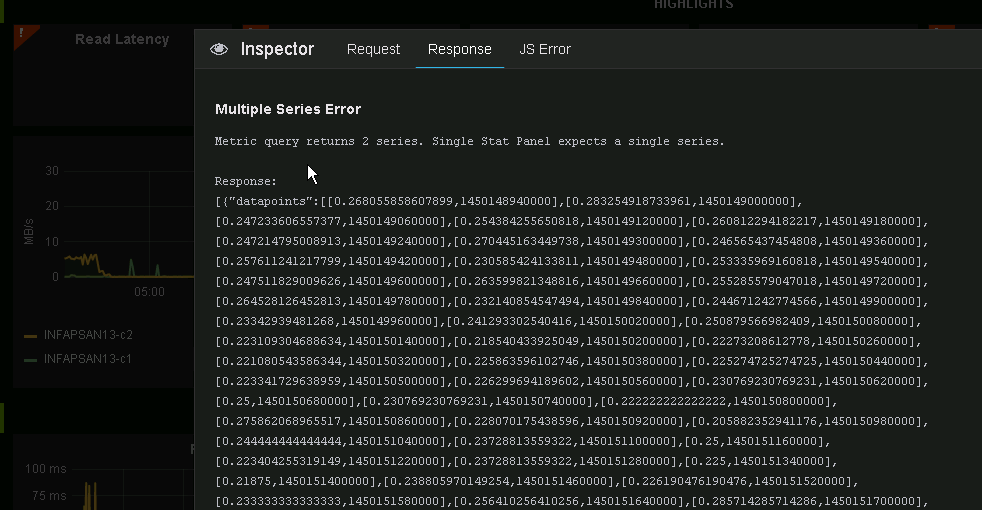Toggle the INFAPSAN13-c2 series in legend
Viewport: 982px width, 510px height.
[88, 335]
